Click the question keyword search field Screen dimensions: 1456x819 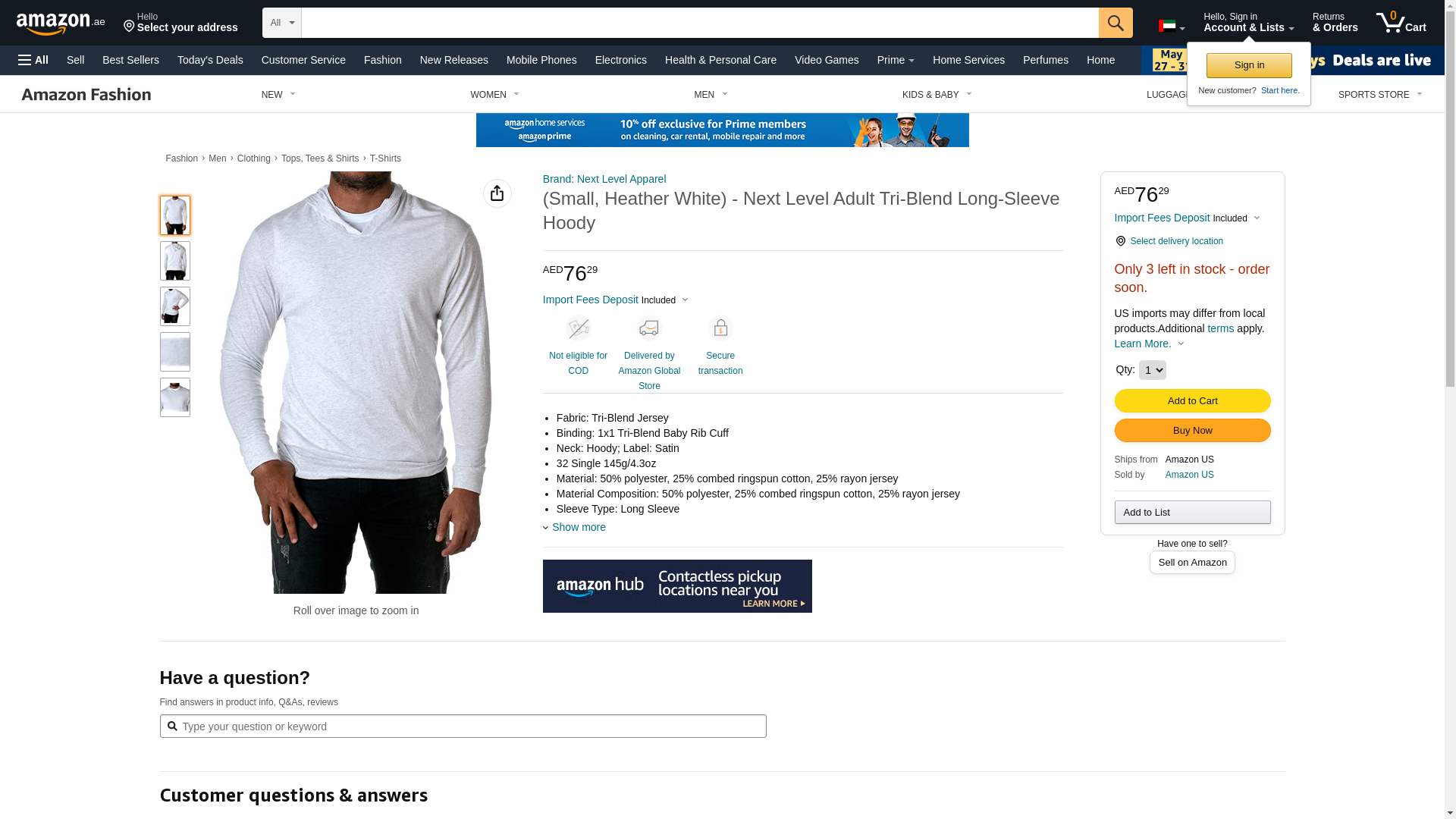click(463, 726)
